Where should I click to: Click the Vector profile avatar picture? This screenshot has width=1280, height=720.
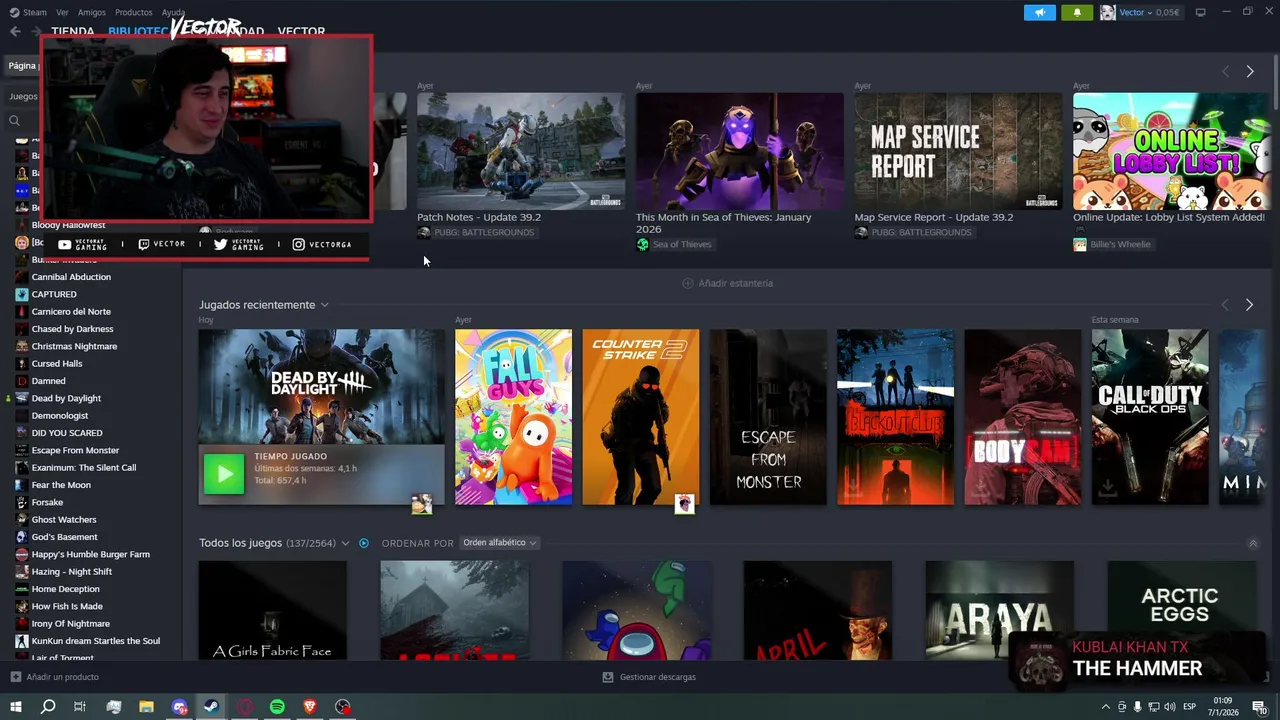[1107, 12]
